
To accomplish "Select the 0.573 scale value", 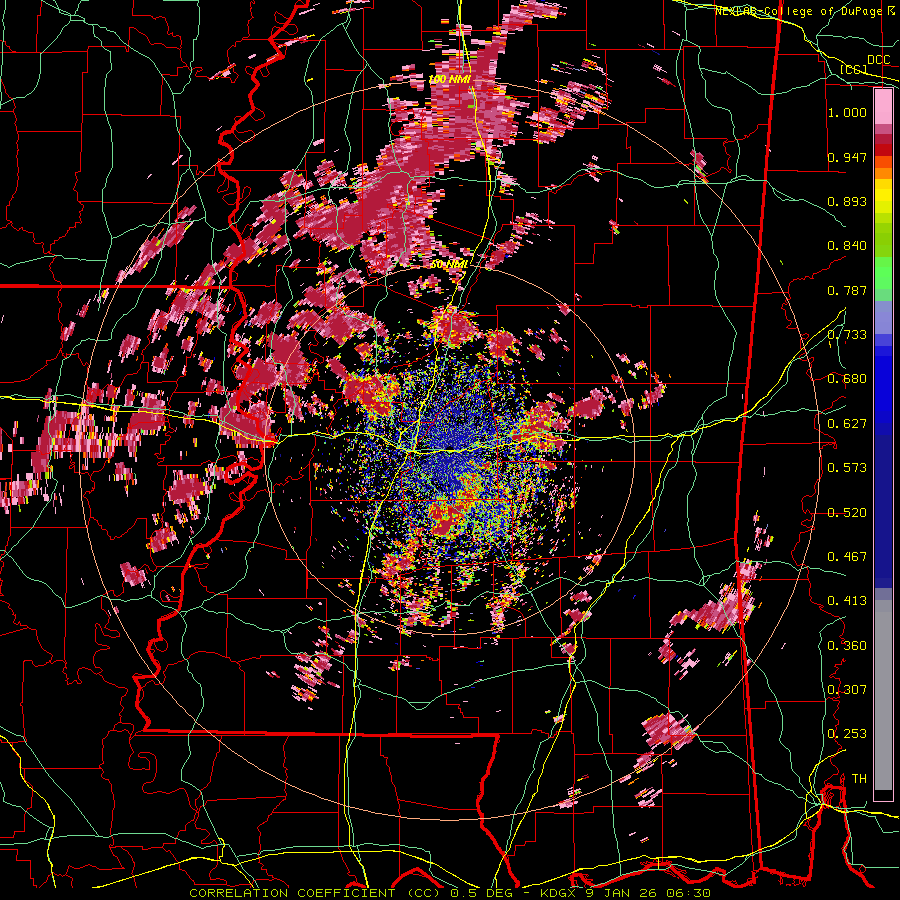I will click(x=847, y=468).
